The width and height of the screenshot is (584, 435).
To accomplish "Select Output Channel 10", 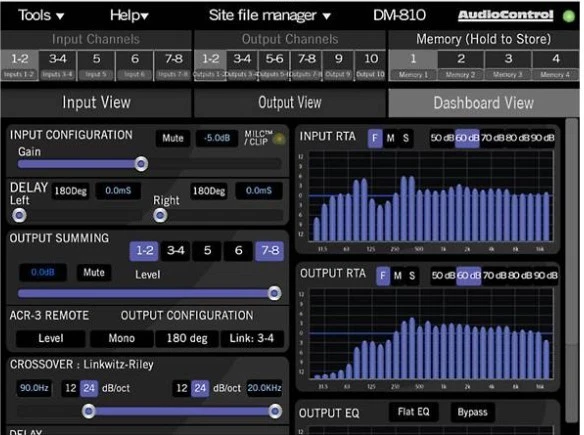I will pyautogui.click(x=370, y=65).
